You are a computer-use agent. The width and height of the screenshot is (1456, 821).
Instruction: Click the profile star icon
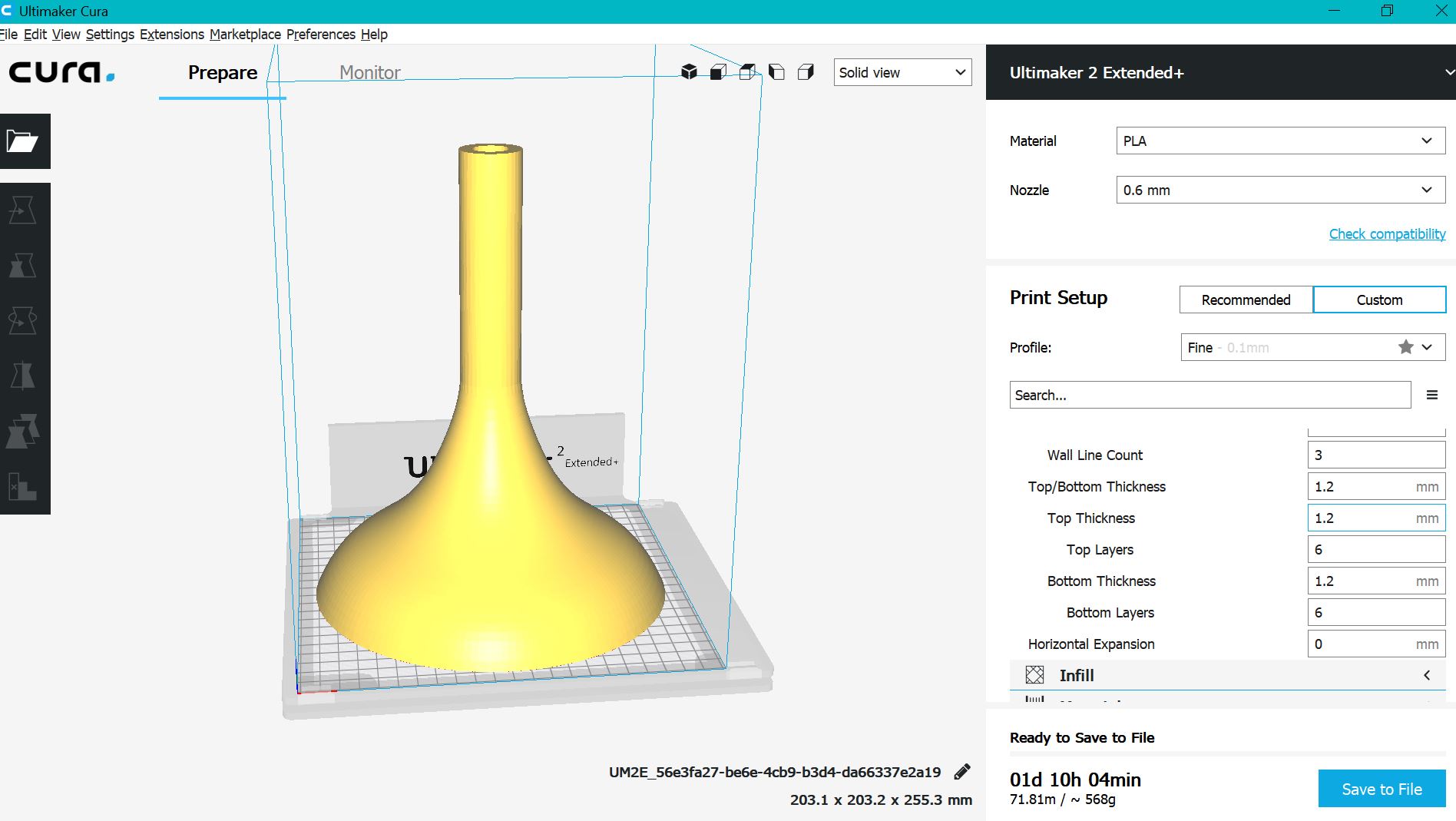tap(1405, 347)
